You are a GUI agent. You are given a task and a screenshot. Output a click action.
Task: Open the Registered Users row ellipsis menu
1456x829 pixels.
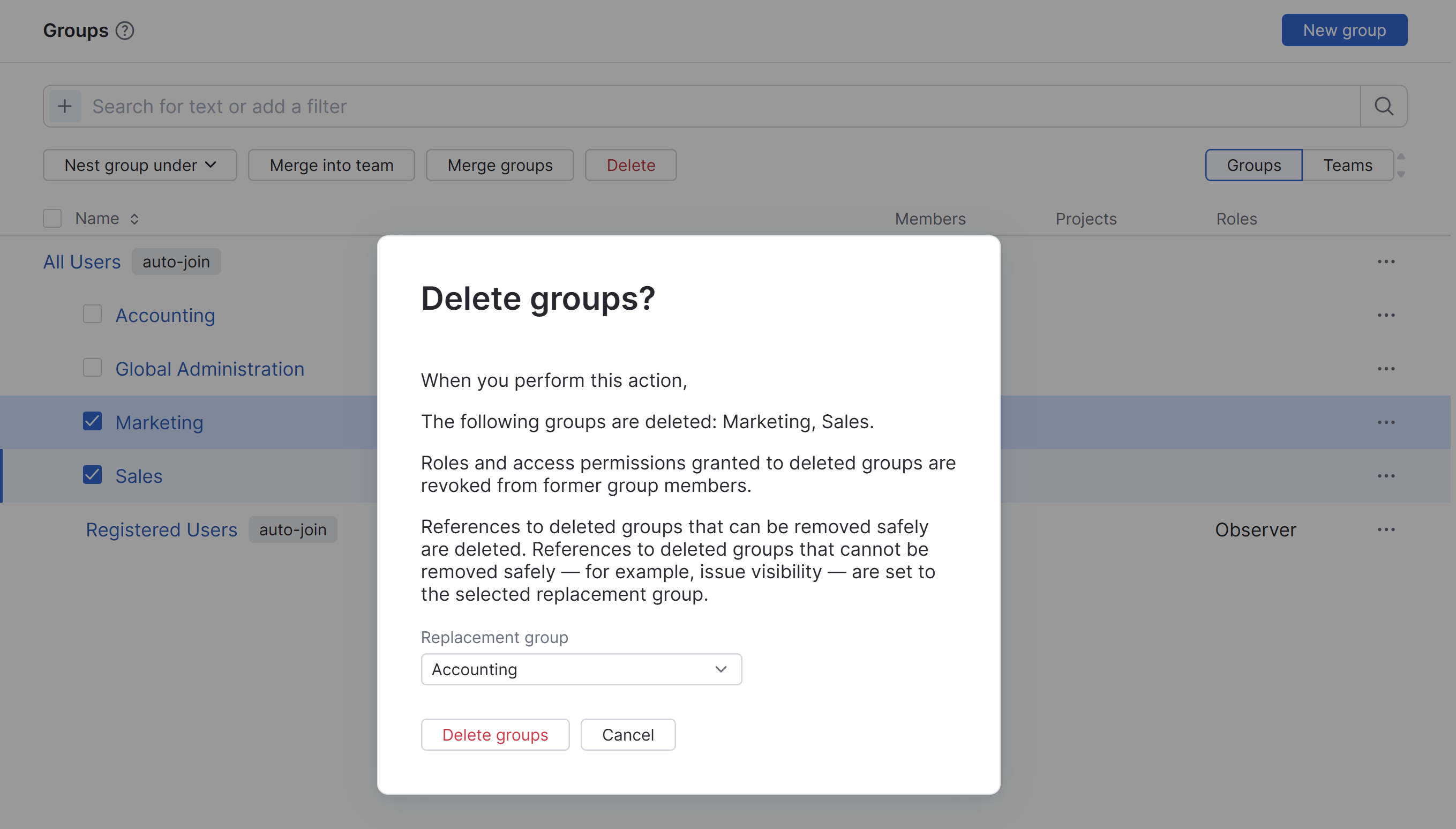[x=1386, y=529]
